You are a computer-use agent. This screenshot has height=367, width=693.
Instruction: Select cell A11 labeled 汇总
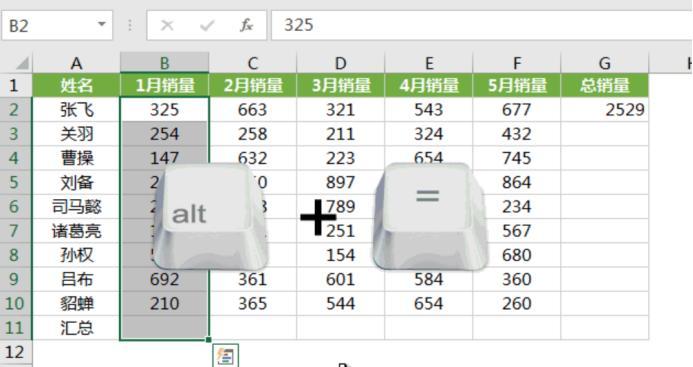coord(76,328)
